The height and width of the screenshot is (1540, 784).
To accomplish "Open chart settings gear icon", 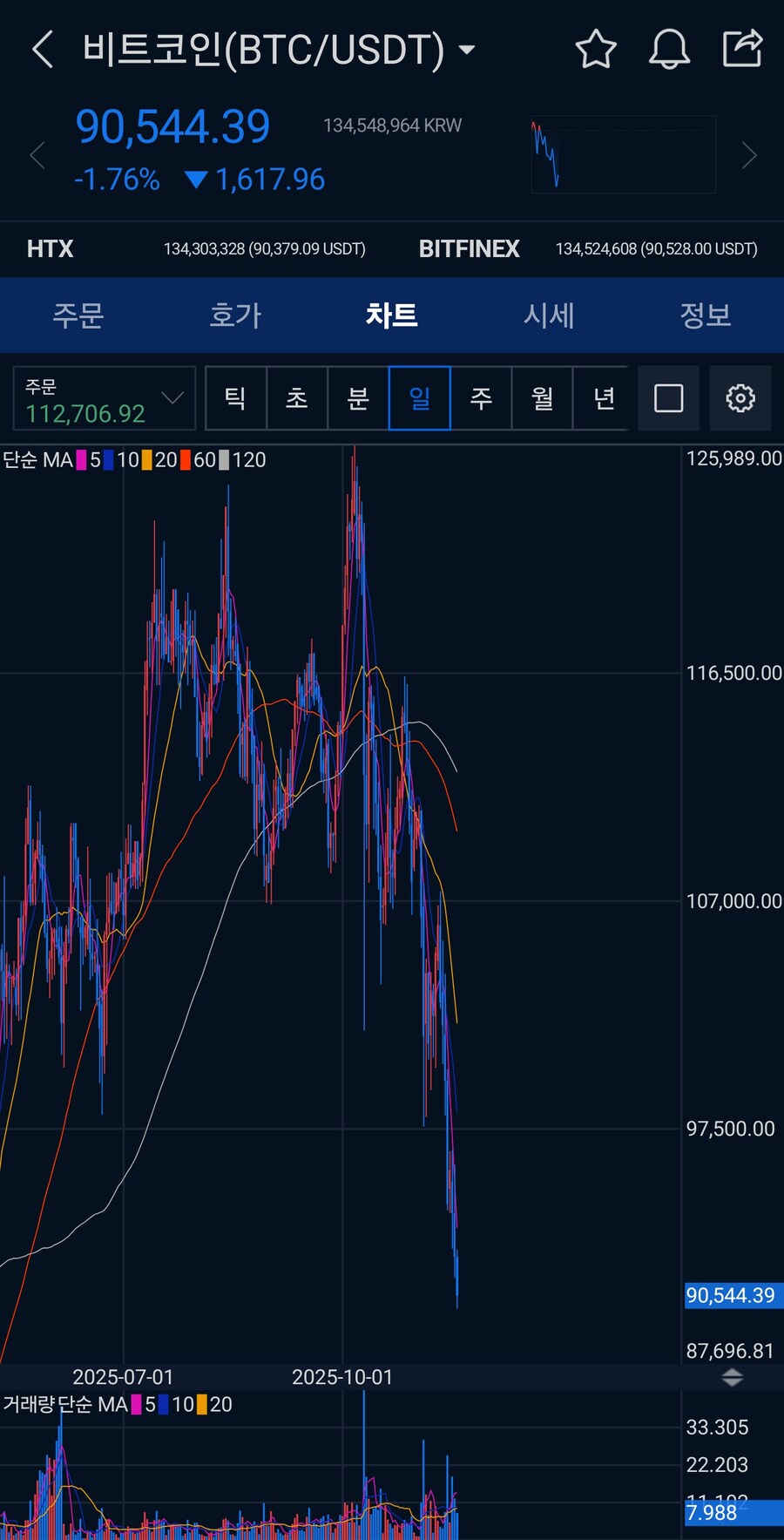I will click(740, 399).
